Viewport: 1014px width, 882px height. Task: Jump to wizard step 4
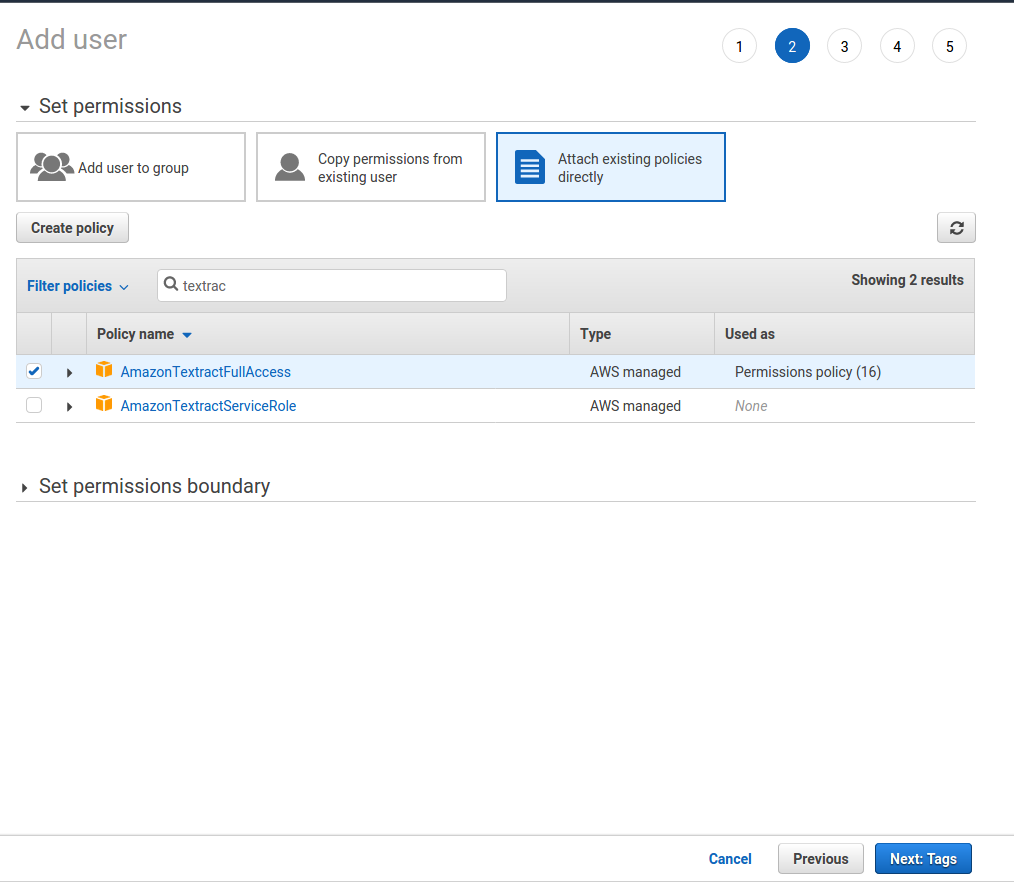click(x=897, y=46)
